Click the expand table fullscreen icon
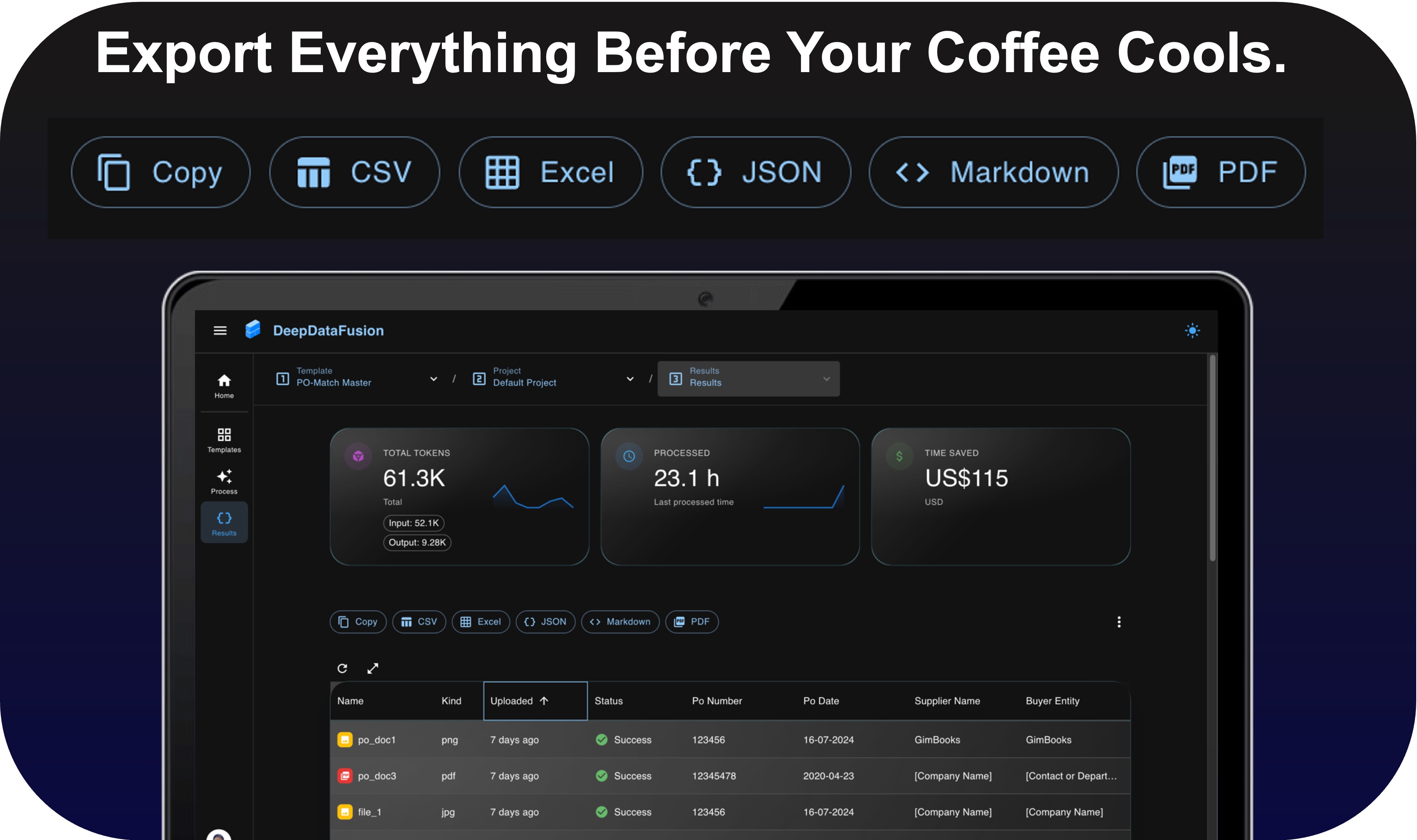 point(372,669)
